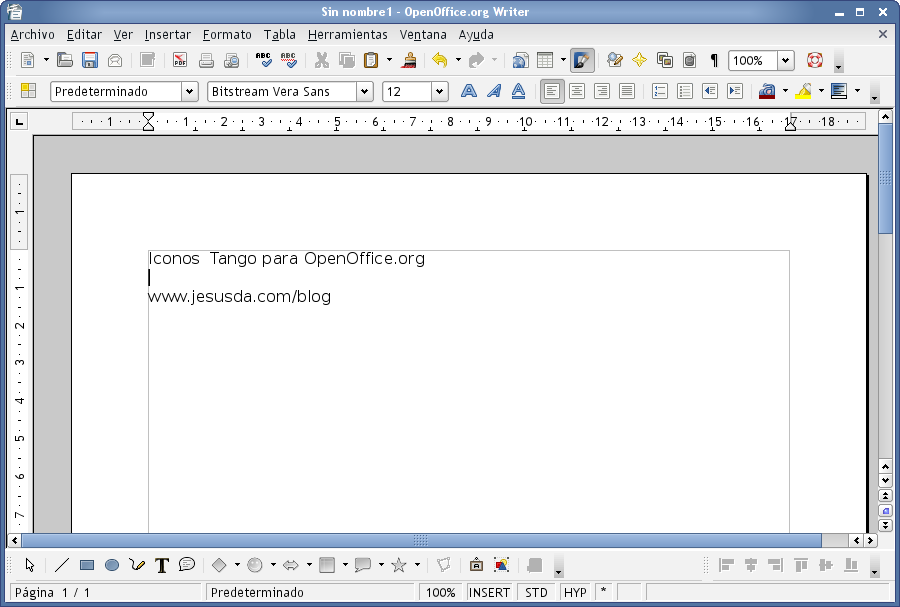900x607 pixels.
Task: Run the Spellcheck icon
Action: 263,60
